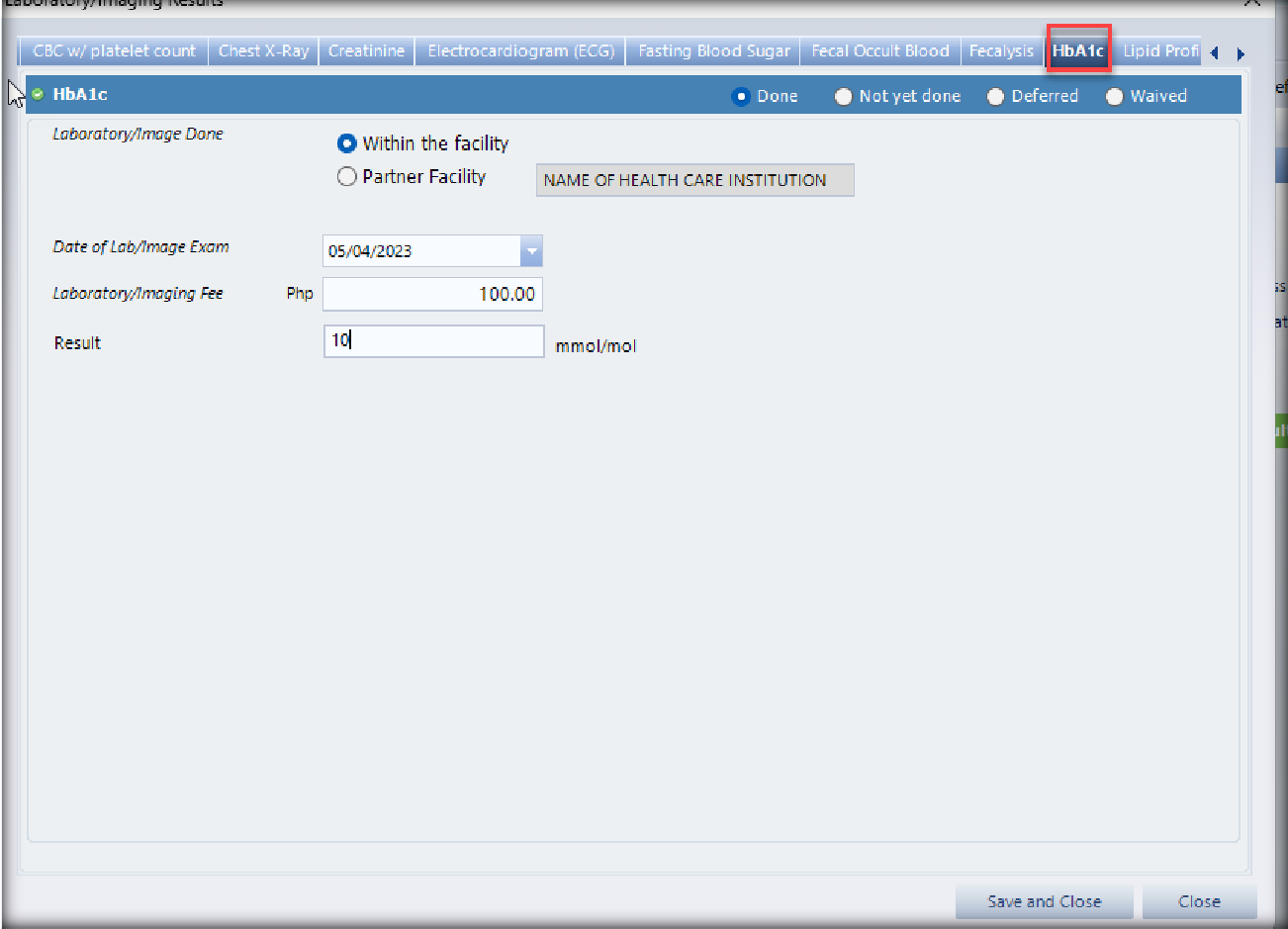Viewport: 1288px width, 929px height.
Task: Open the Fecalysis tab
Action: pos(1000,51)
